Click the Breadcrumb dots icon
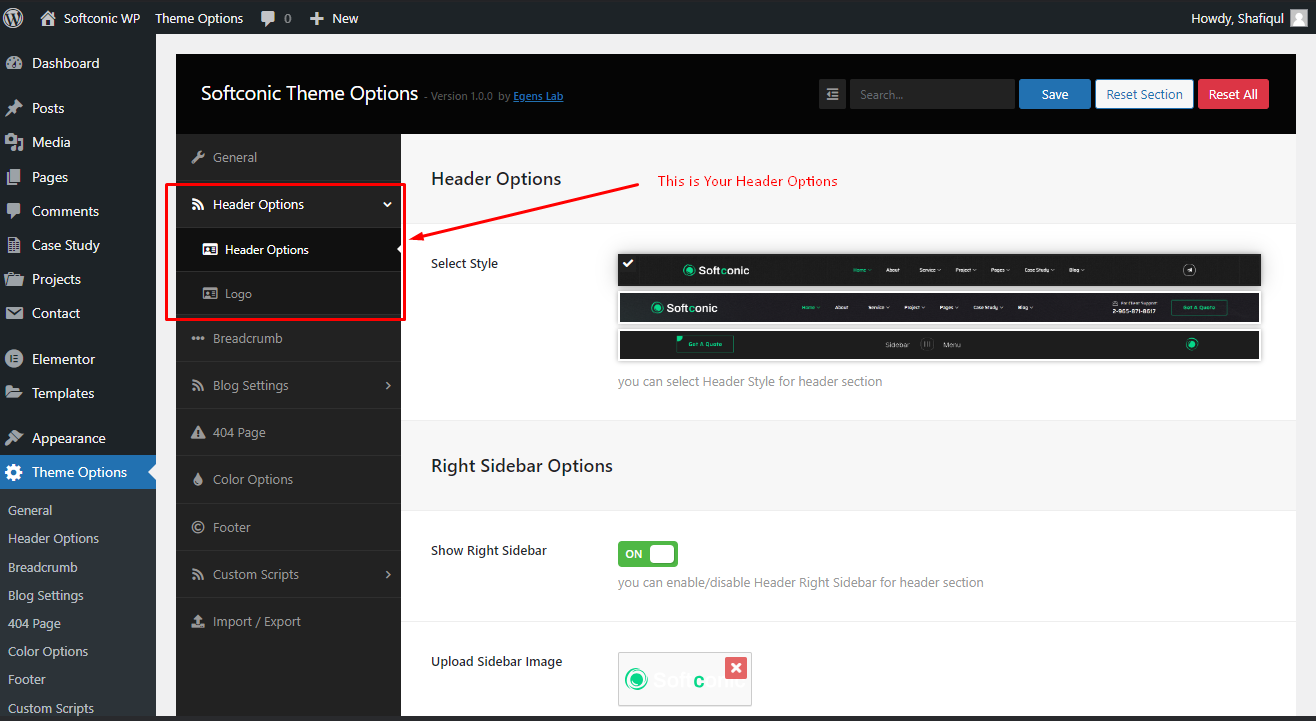1316x721 pixels. click(x=197, y=338)
